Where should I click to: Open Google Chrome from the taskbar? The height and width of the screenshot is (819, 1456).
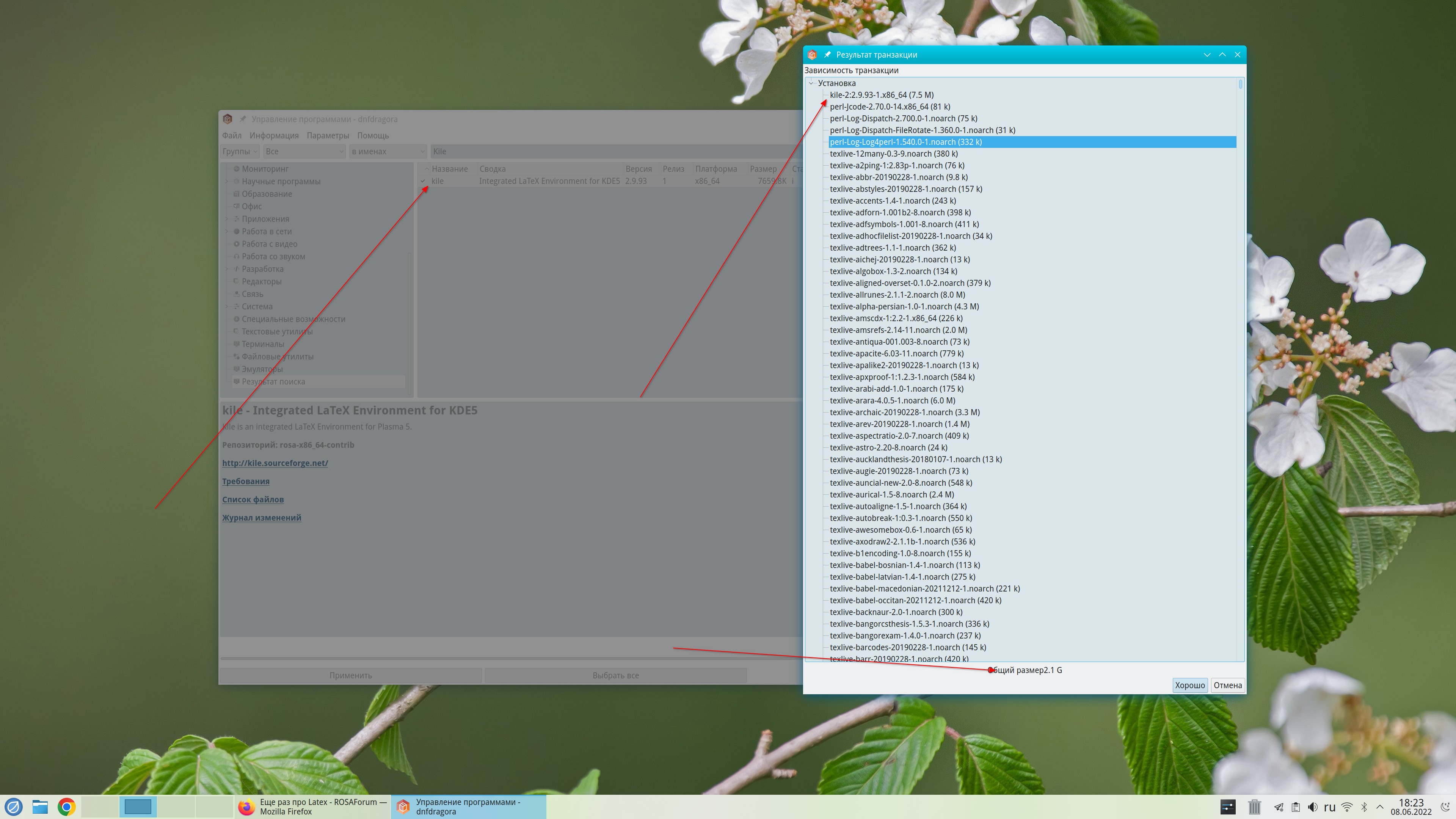point(66,806)
